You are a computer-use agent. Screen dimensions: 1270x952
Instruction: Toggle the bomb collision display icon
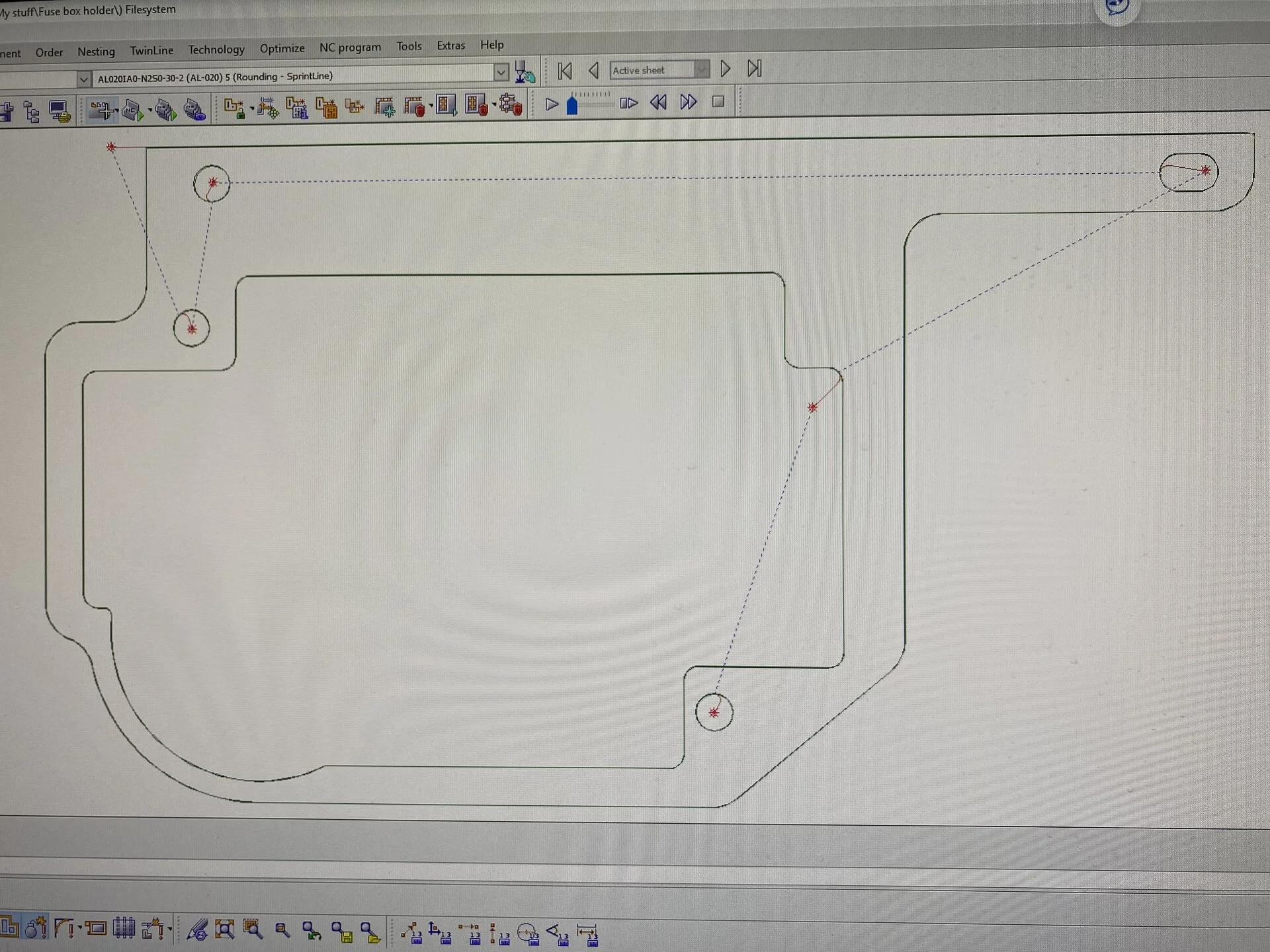click(x=37, y=927)
